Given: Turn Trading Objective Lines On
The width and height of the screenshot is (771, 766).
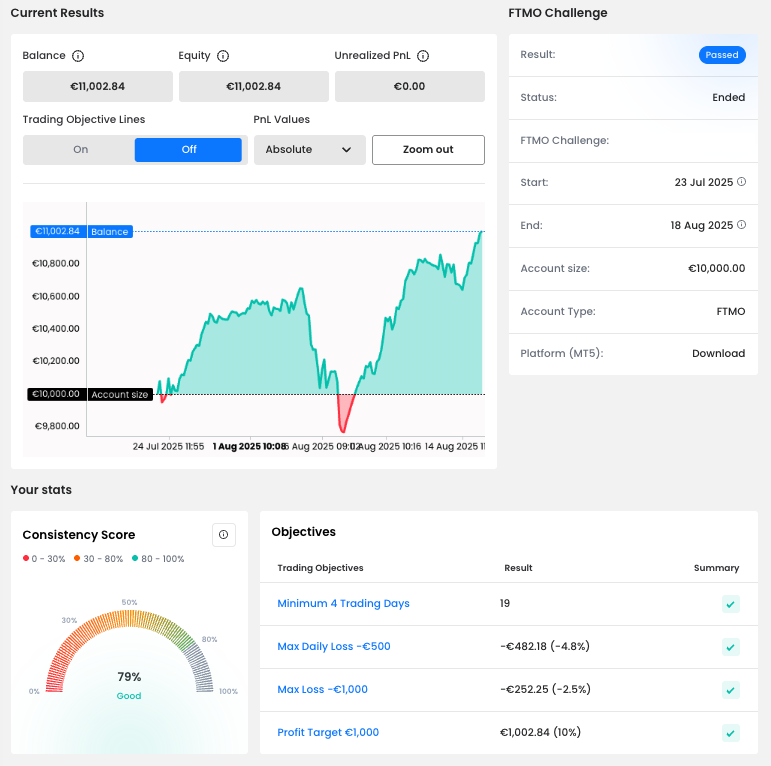Looking at the screenshot, I should 80,150.
